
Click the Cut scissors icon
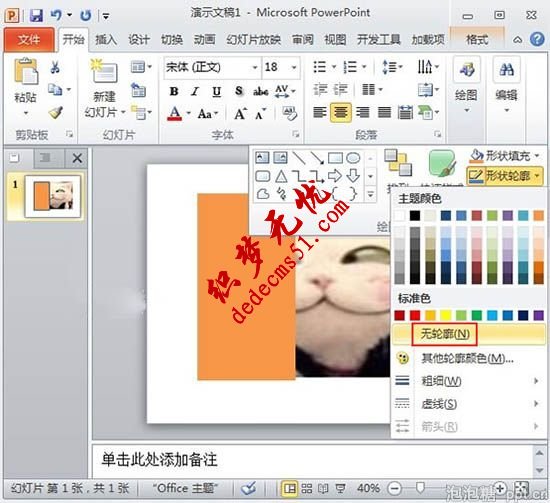(x=55, y=67)
